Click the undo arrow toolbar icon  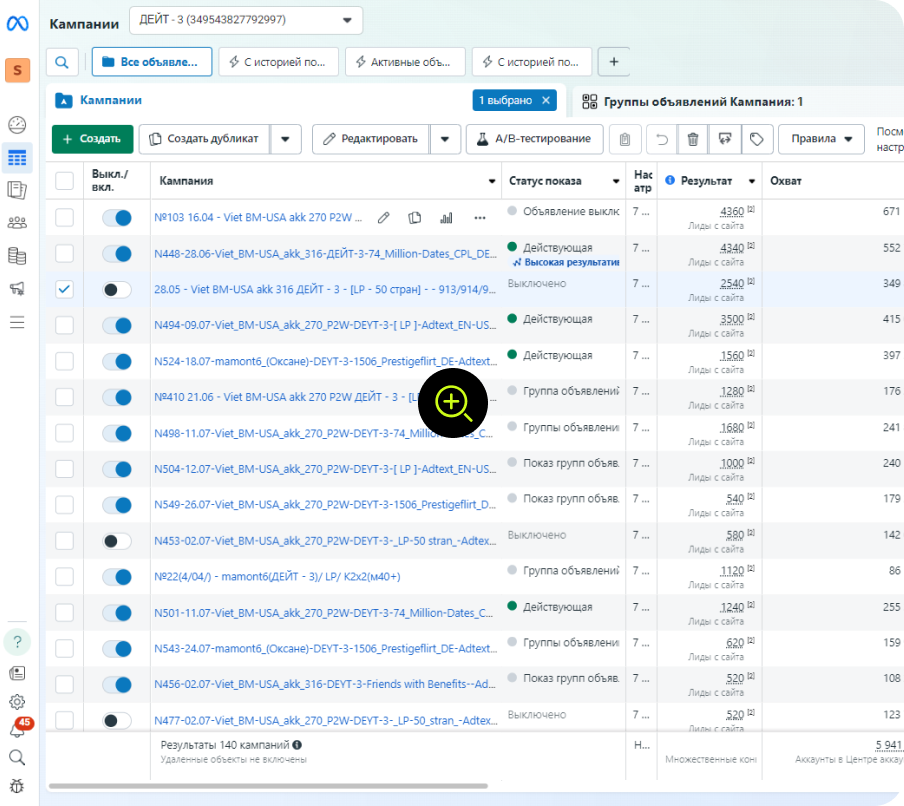[x=662, y=139]
